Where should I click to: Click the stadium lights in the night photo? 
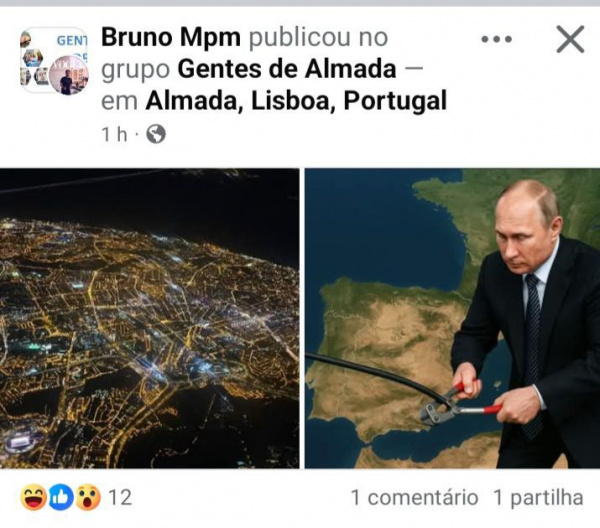click(x=20, y=442)
